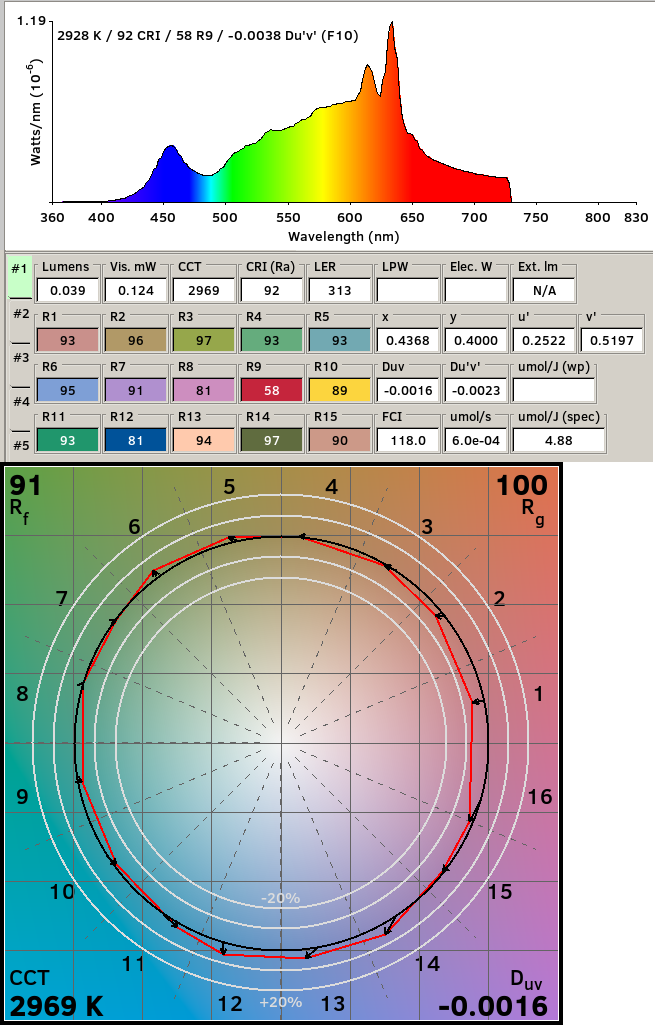Click the Wavelength (nm) axis label
655x1025 pixels.
click(x=343, y=236)
